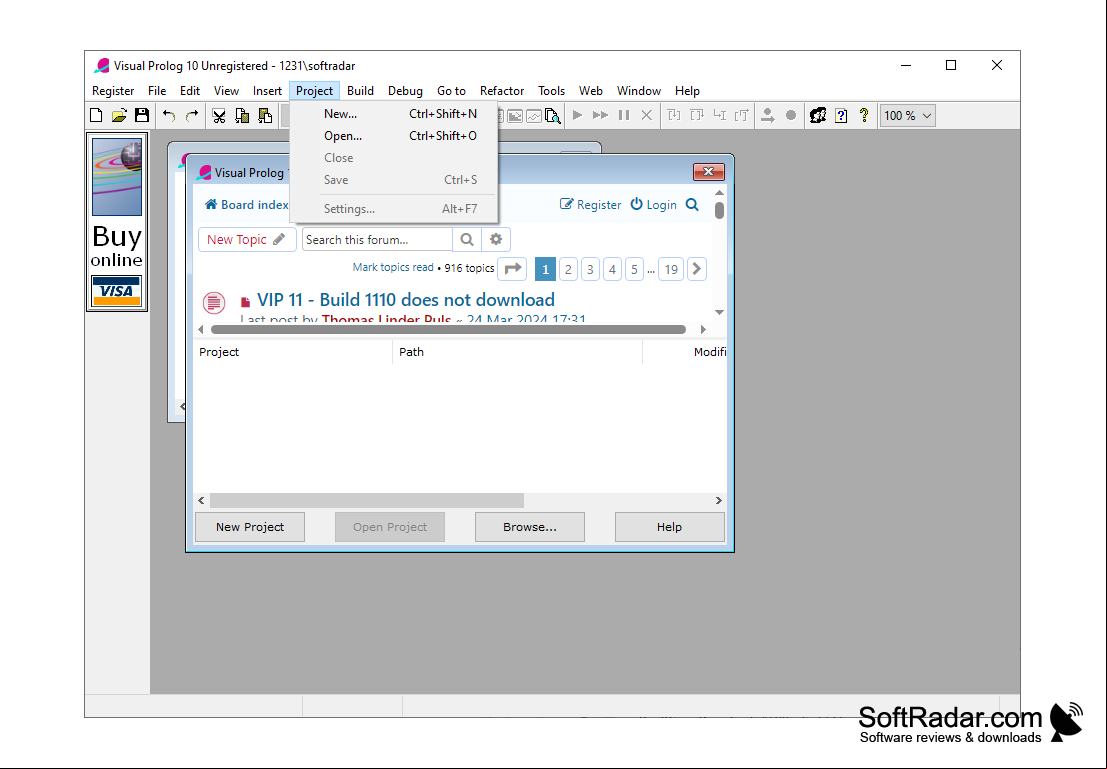Image resolution: width=1107 pixels, height=769 pixels.
Task: Open the Web menu
Action: pos(591,90)
